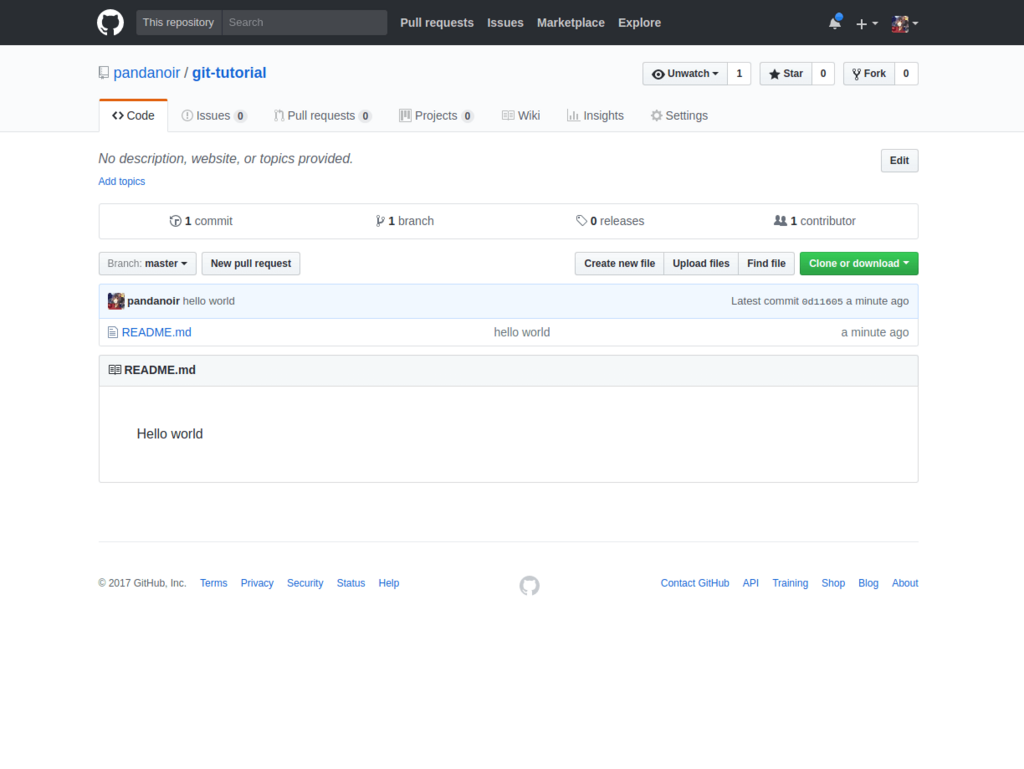Expand the Unwatch dropdown
Screen dimensions: 1024x769
(685, 74)
